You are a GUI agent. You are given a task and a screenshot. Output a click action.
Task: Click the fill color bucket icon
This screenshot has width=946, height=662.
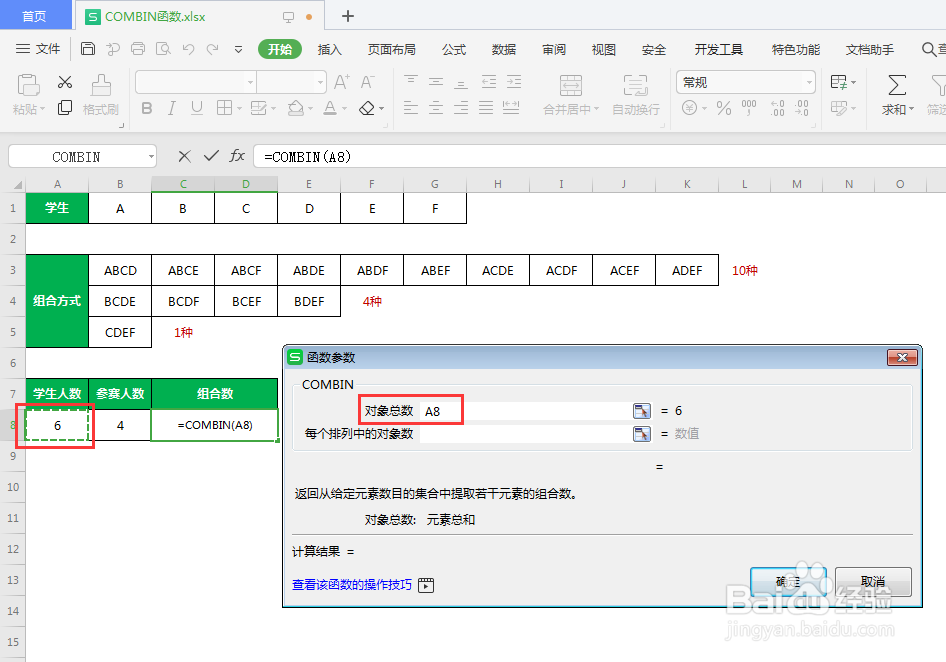tap(296, 108)
